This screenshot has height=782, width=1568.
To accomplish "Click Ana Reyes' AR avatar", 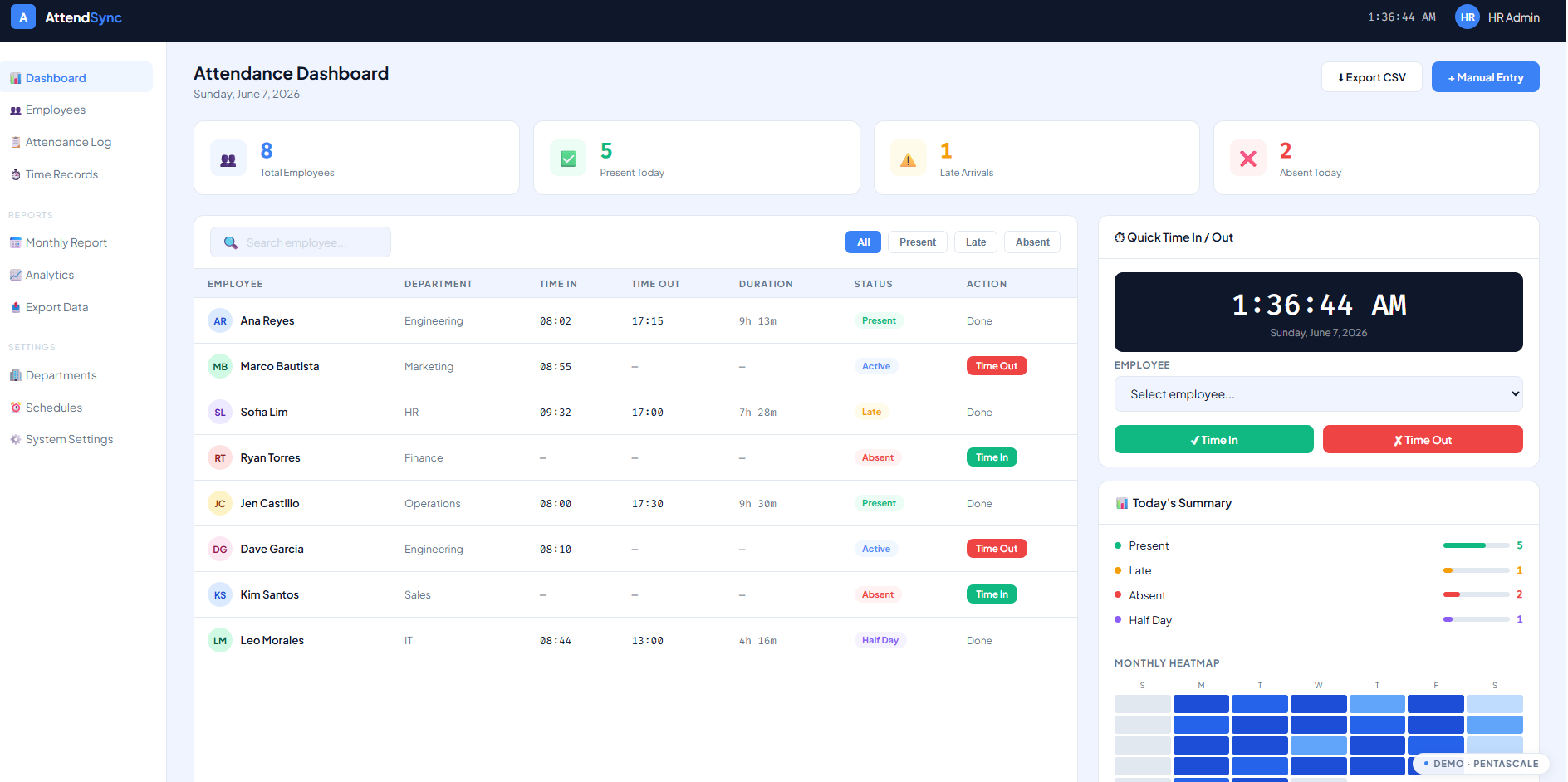I will click(220, 320).
